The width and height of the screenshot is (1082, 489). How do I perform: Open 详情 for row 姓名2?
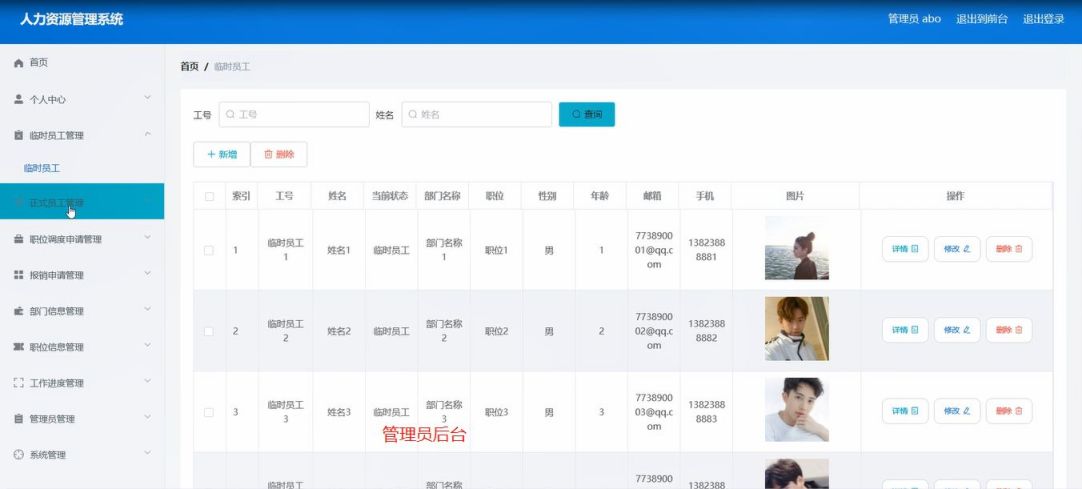(905, 330)
